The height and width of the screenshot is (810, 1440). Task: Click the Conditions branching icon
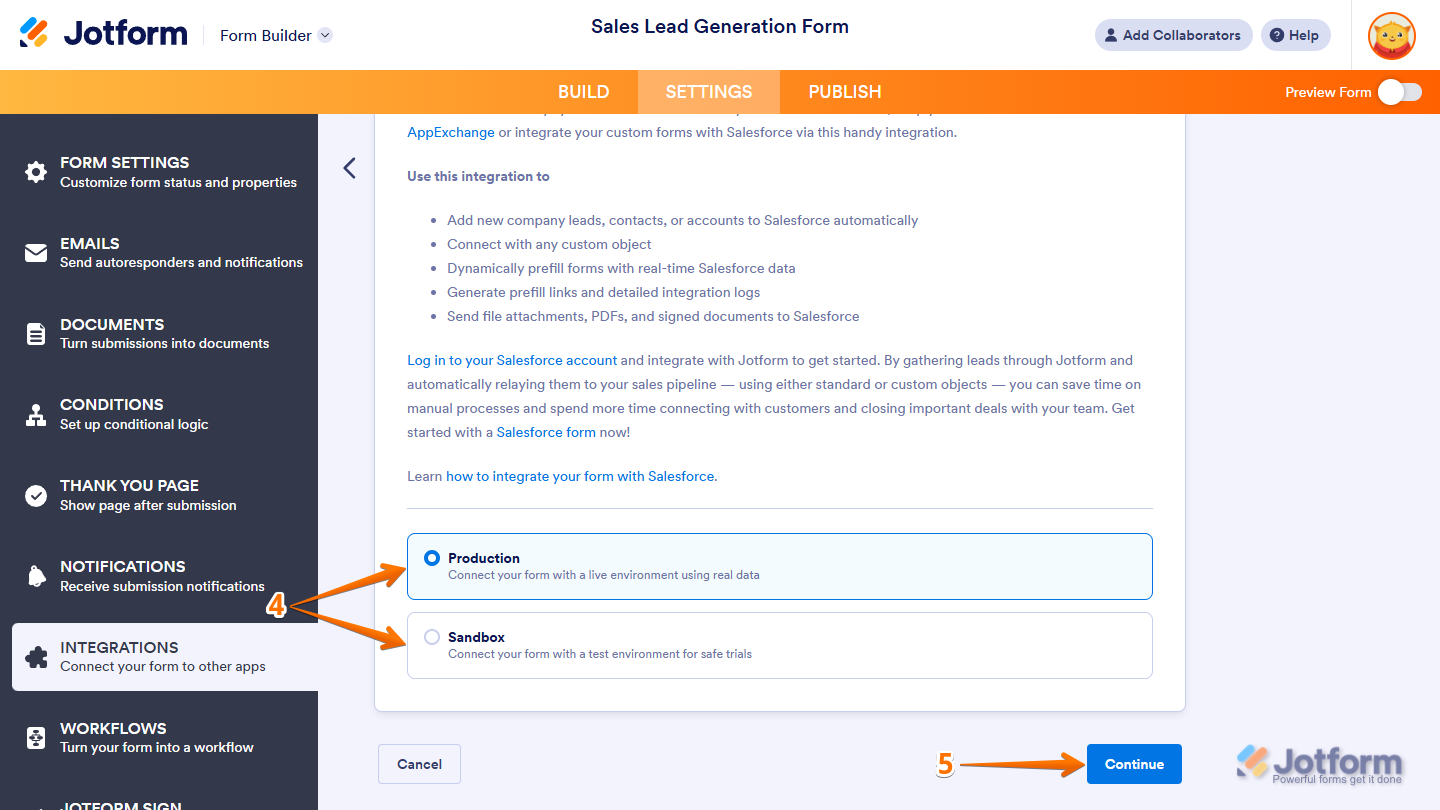[36, 413]
